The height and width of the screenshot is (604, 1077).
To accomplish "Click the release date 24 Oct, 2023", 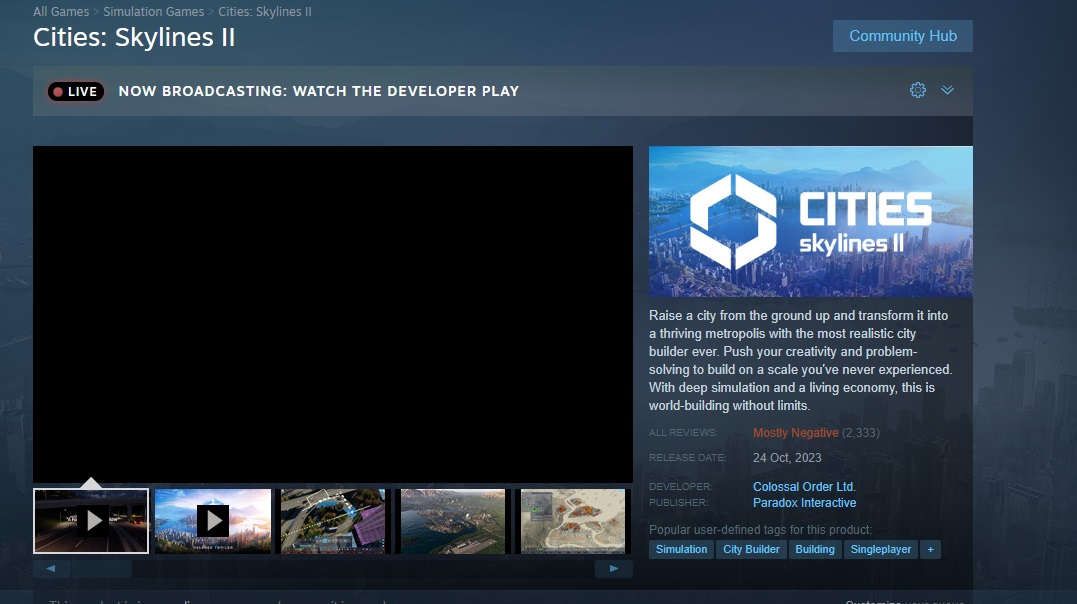I will point(787,458).
